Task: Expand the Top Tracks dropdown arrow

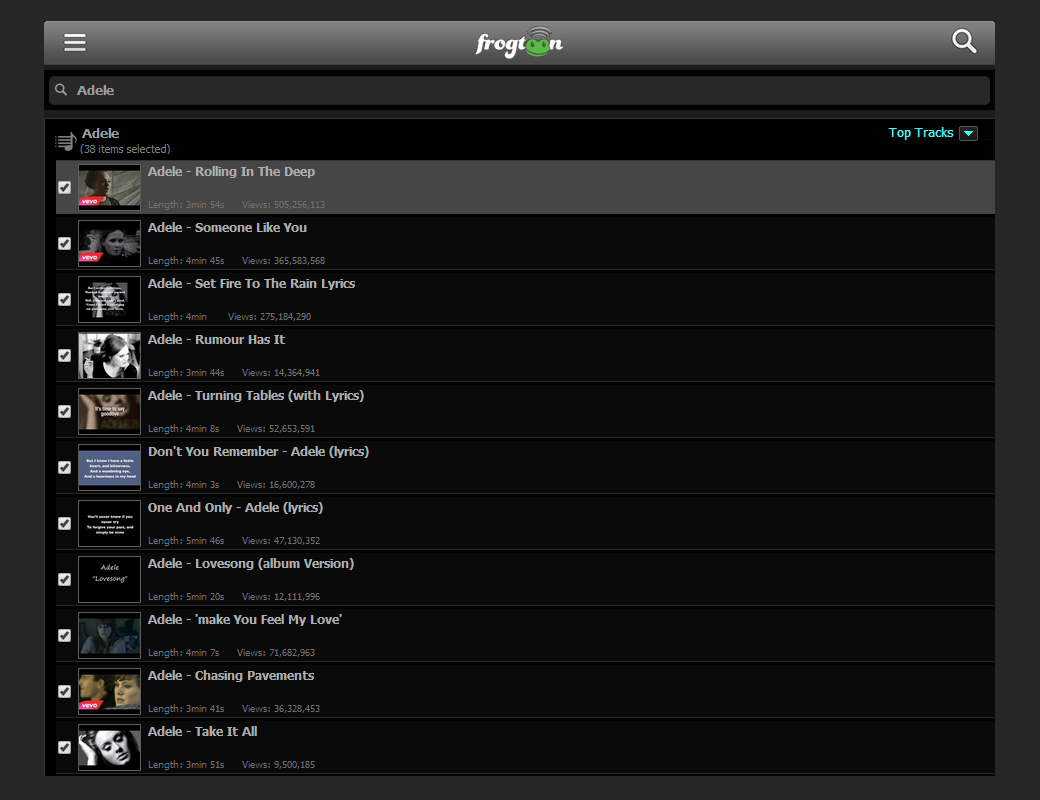Action: [x=968, y=133]
